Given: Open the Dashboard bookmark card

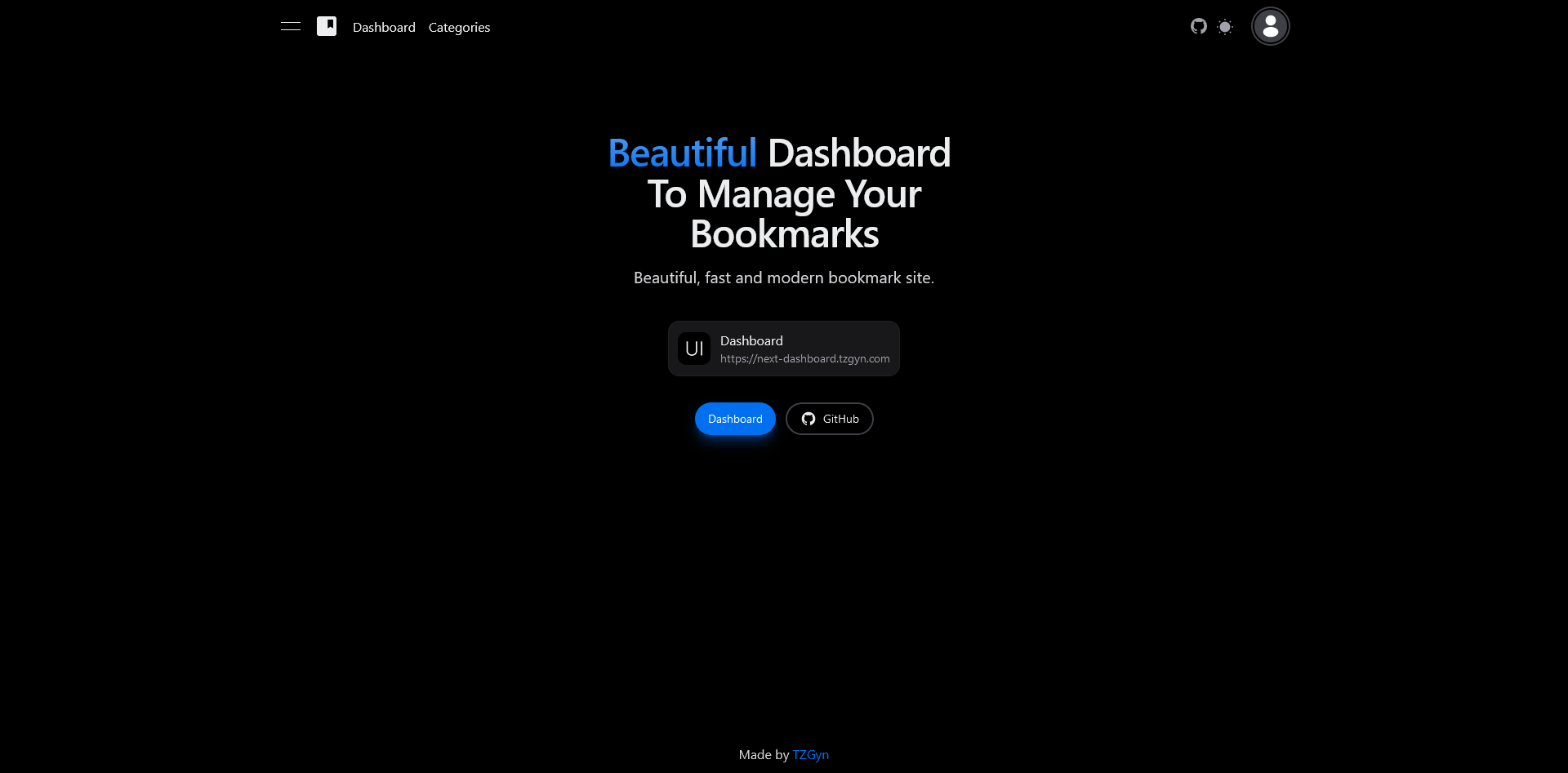Looking at the screenshot, I should coord(783,349).
